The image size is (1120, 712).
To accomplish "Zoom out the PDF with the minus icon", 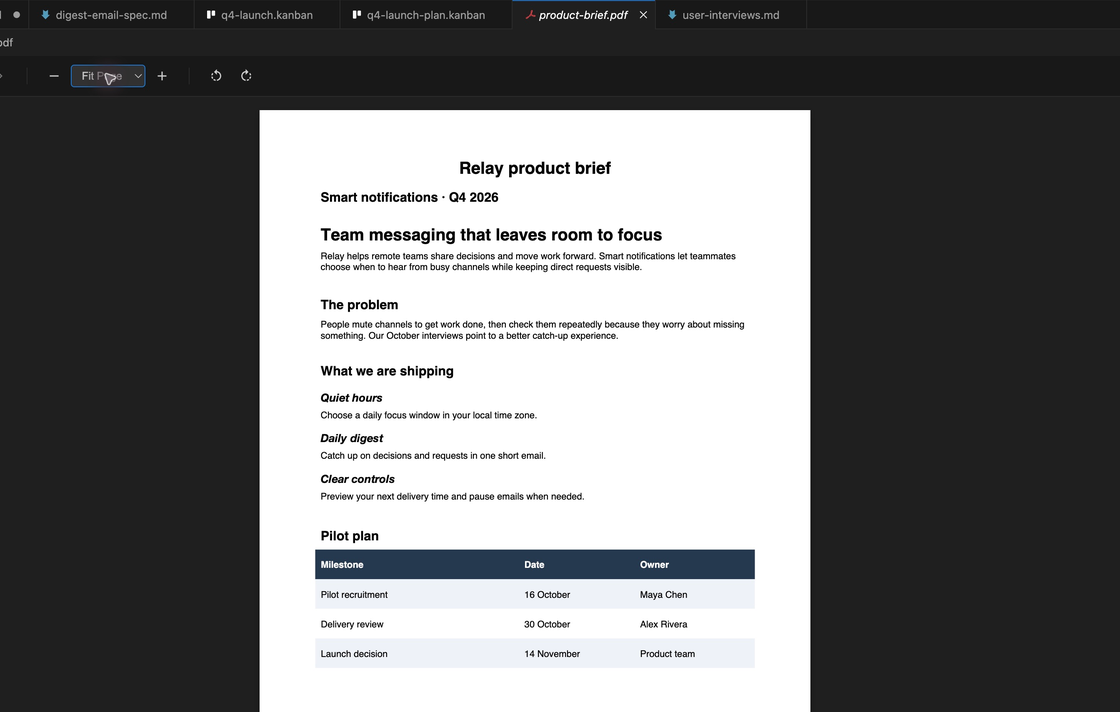I will 54,76.
